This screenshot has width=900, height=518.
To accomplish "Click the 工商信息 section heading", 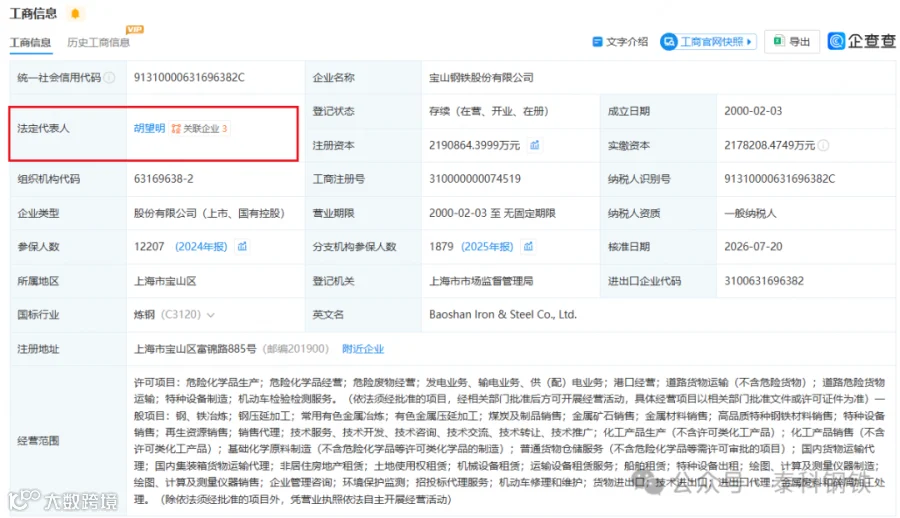I will click(x=33, y=13).
